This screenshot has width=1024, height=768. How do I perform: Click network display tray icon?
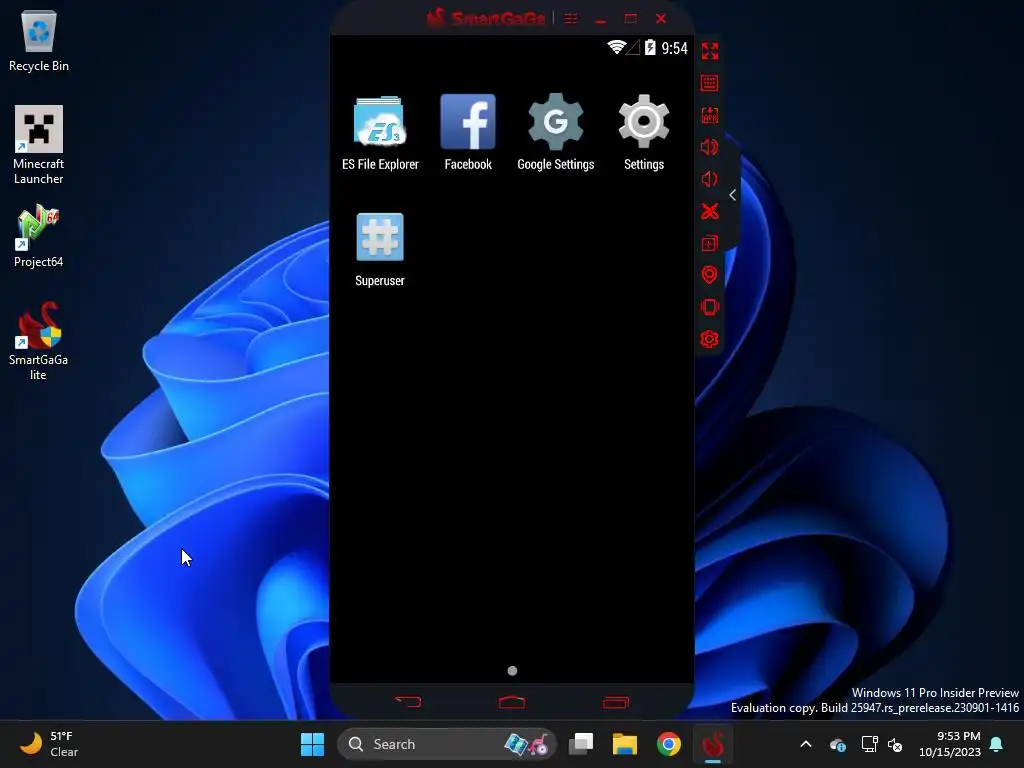[x=869, y=744]
